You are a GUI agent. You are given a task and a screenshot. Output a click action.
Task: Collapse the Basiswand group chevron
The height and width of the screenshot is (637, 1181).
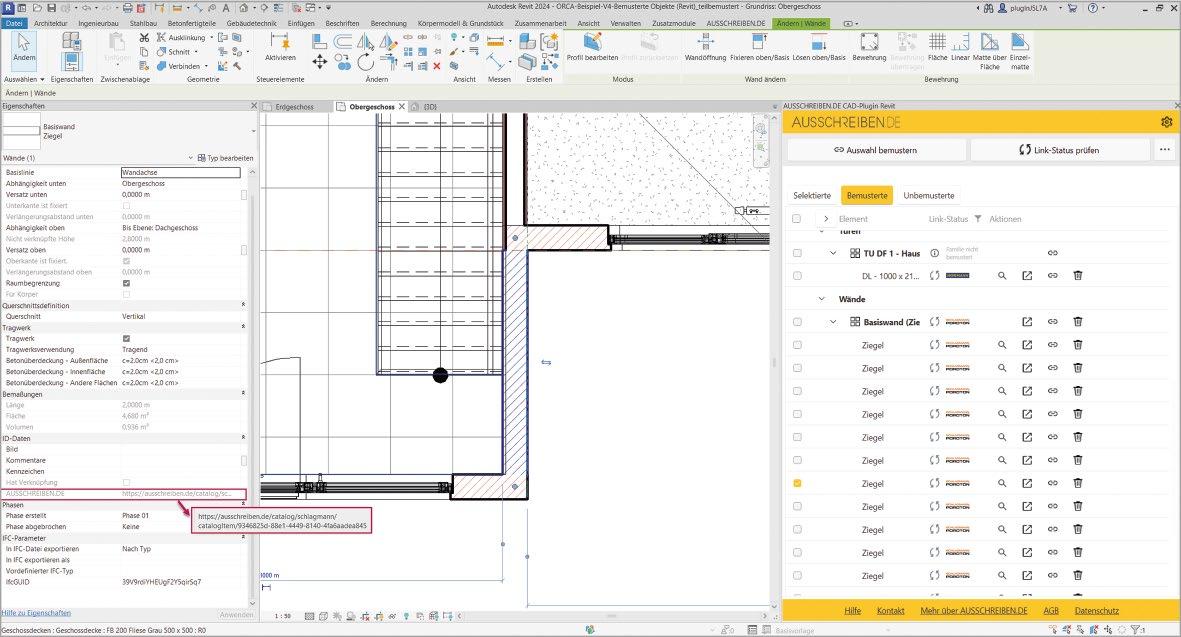[833, 322]
